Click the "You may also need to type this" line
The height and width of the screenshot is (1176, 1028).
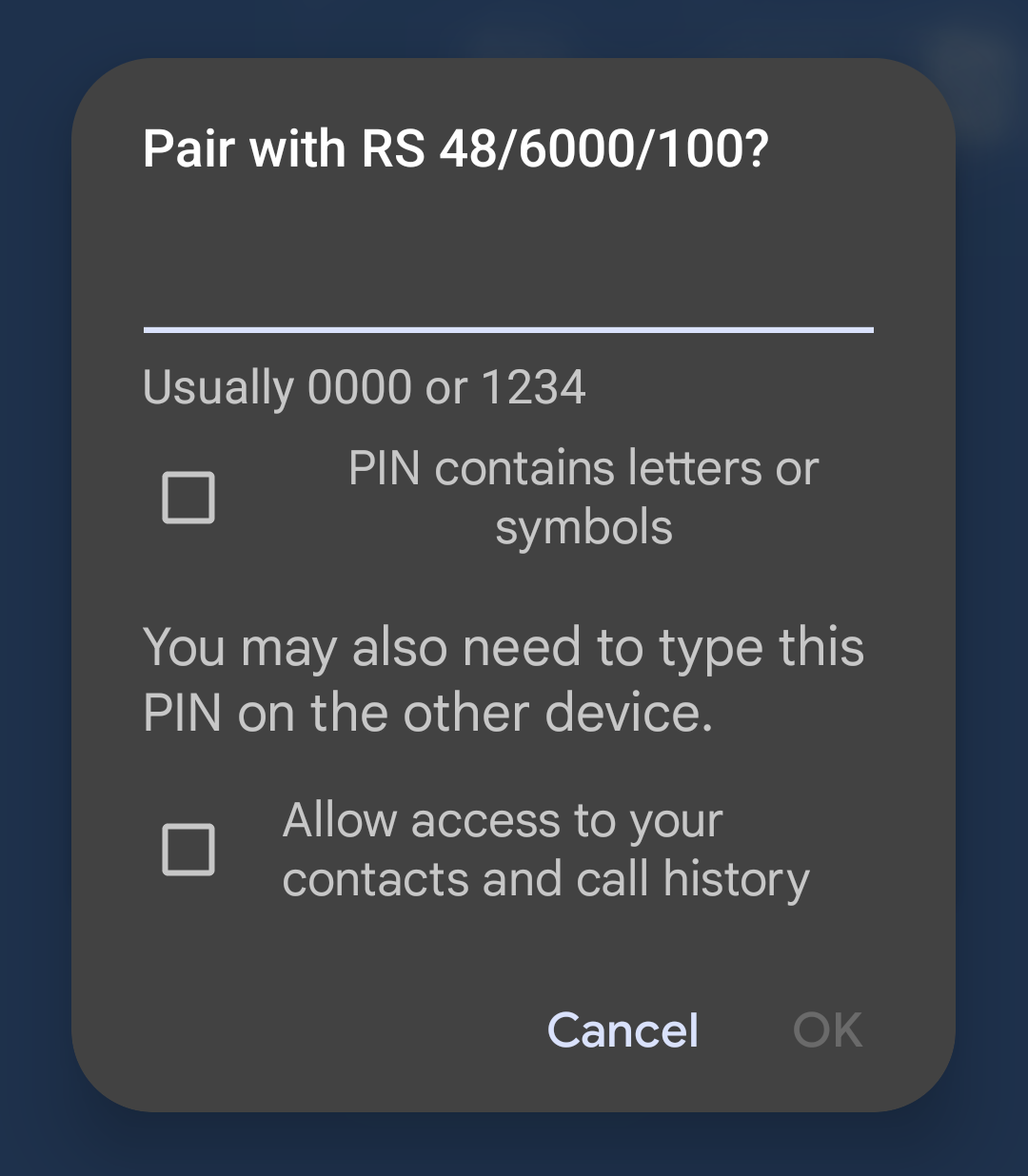tap(503, 648)
